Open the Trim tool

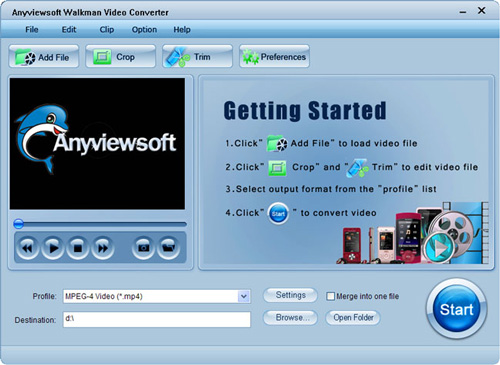pos(197,57)
